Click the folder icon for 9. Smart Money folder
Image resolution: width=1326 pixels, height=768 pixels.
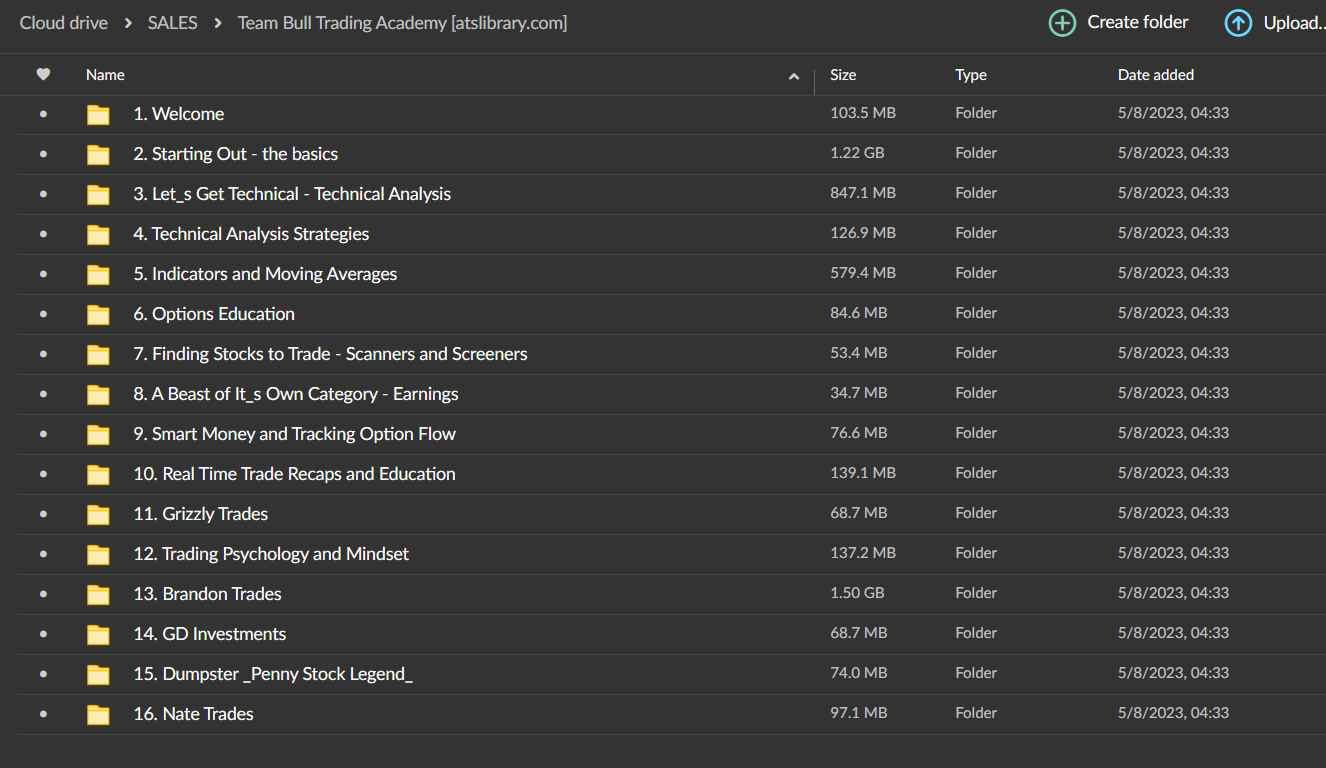click(x=98, y=434)
